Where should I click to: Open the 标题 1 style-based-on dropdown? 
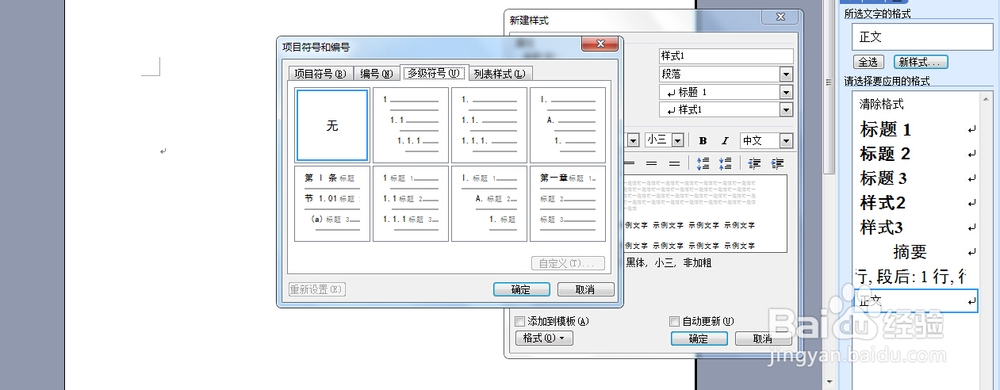pos(786,92)
